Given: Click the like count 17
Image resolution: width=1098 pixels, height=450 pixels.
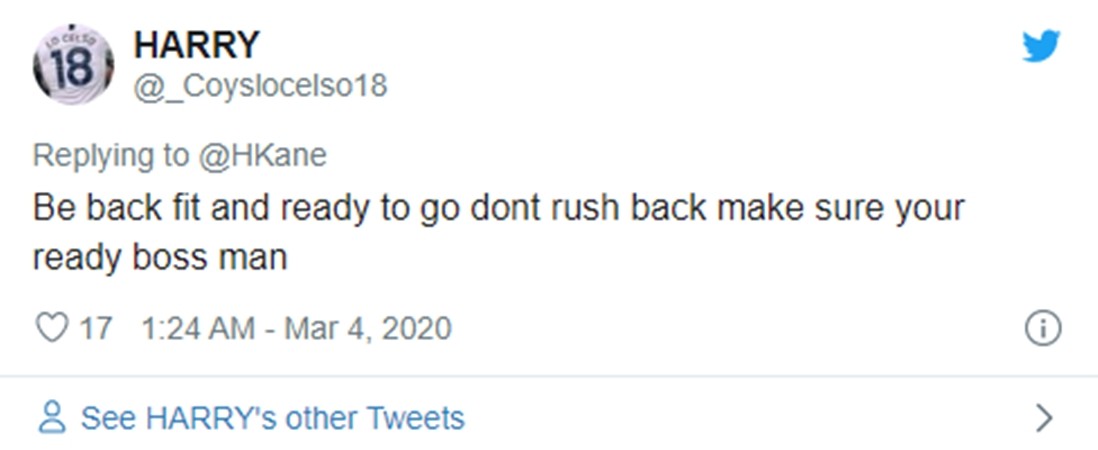Looking at the screenshot, I should [95, 328].
